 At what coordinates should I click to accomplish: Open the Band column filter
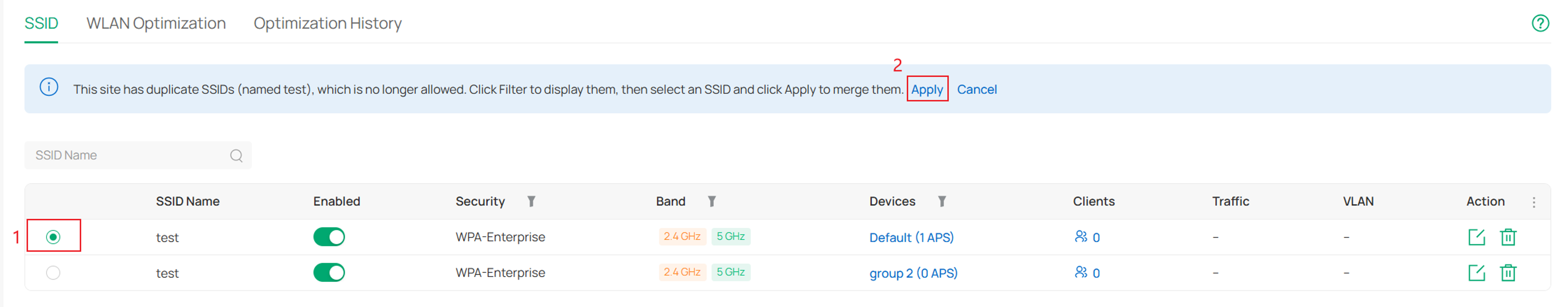click(x=712, y=201)
